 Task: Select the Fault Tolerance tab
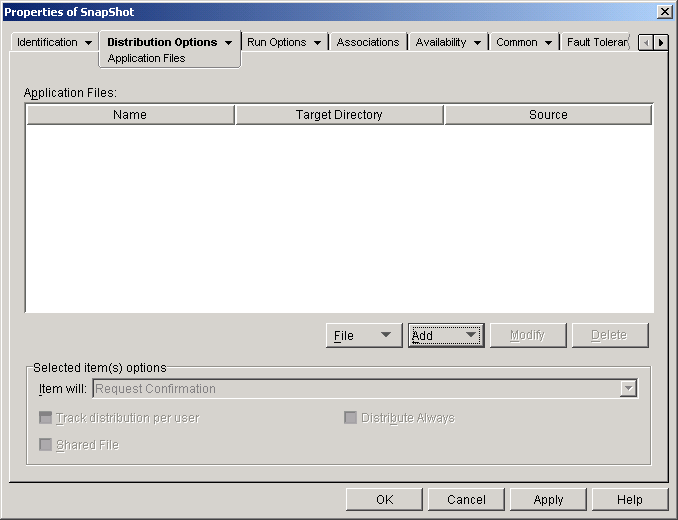(597, 42)
